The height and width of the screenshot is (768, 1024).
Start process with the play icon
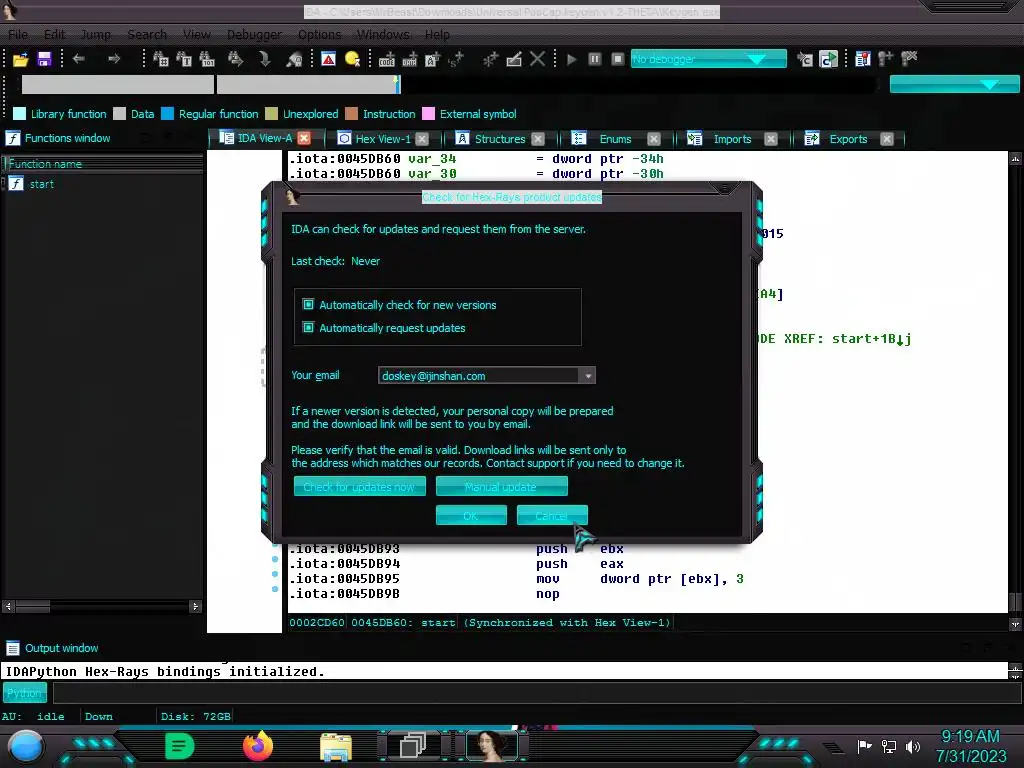[x=571, y=59]
